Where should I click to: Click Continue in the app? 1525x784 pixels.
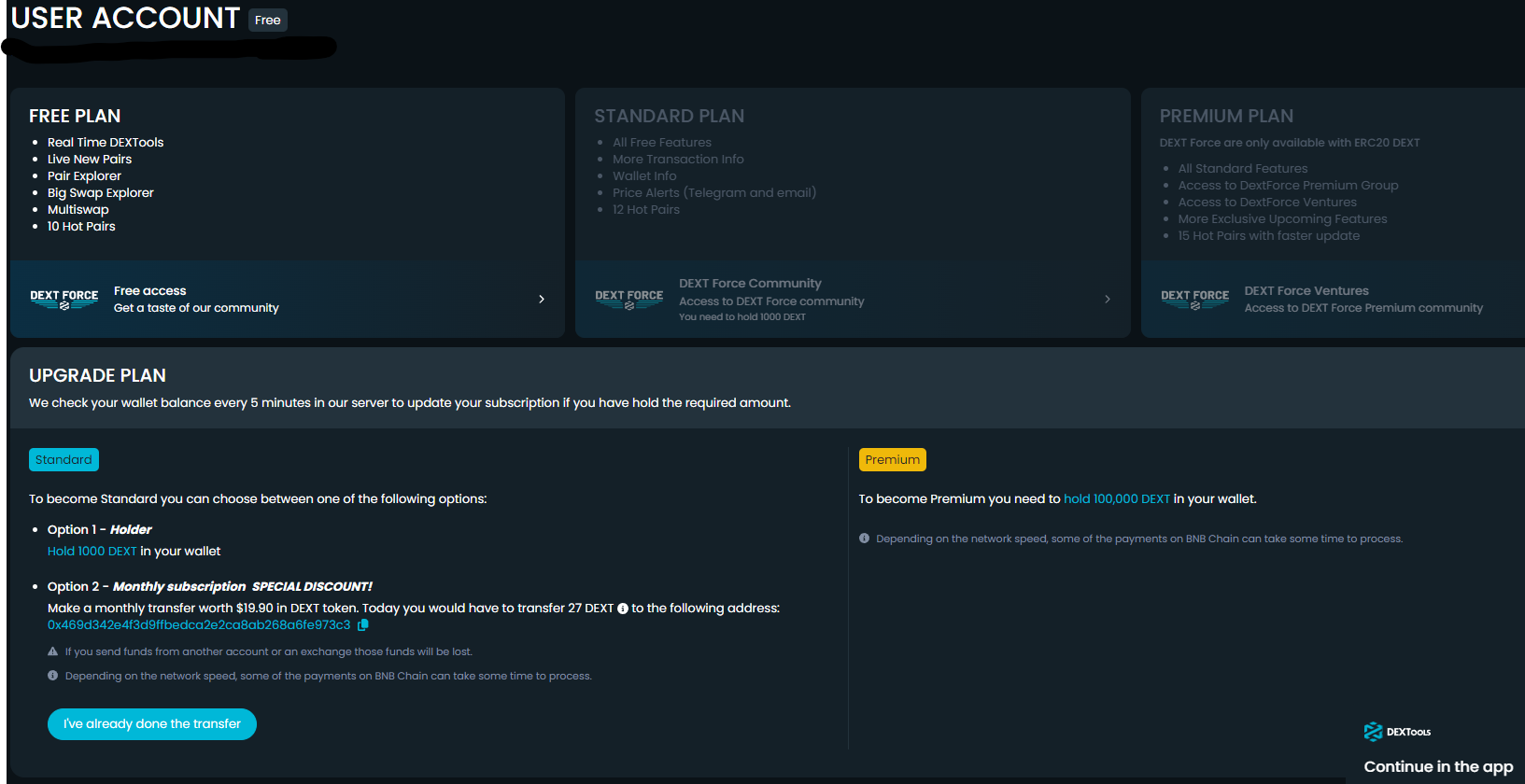(1438, 767)
